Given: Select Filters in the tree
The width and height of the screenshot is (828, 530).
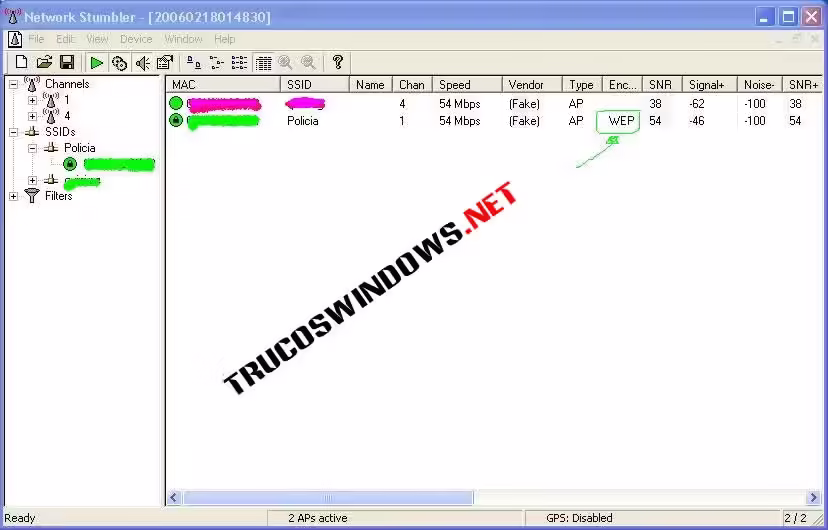Looking at the screenshot, I should tap(59, 196).
